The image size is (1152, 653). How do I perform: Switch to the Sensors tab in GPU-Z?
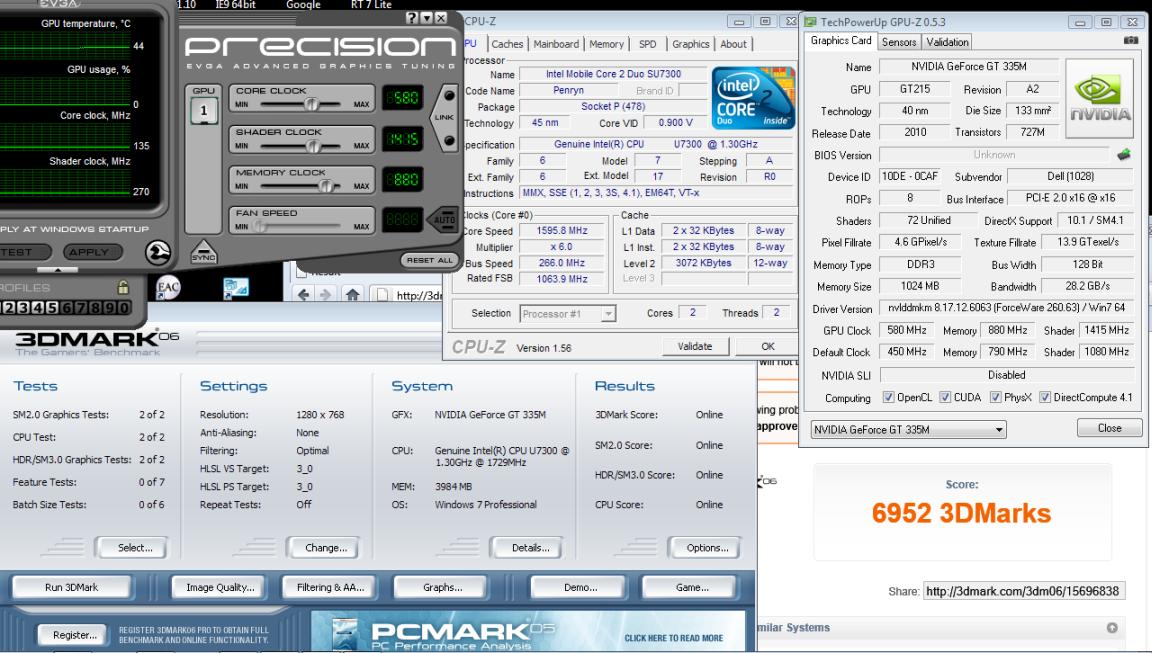(x=899, y=43)
